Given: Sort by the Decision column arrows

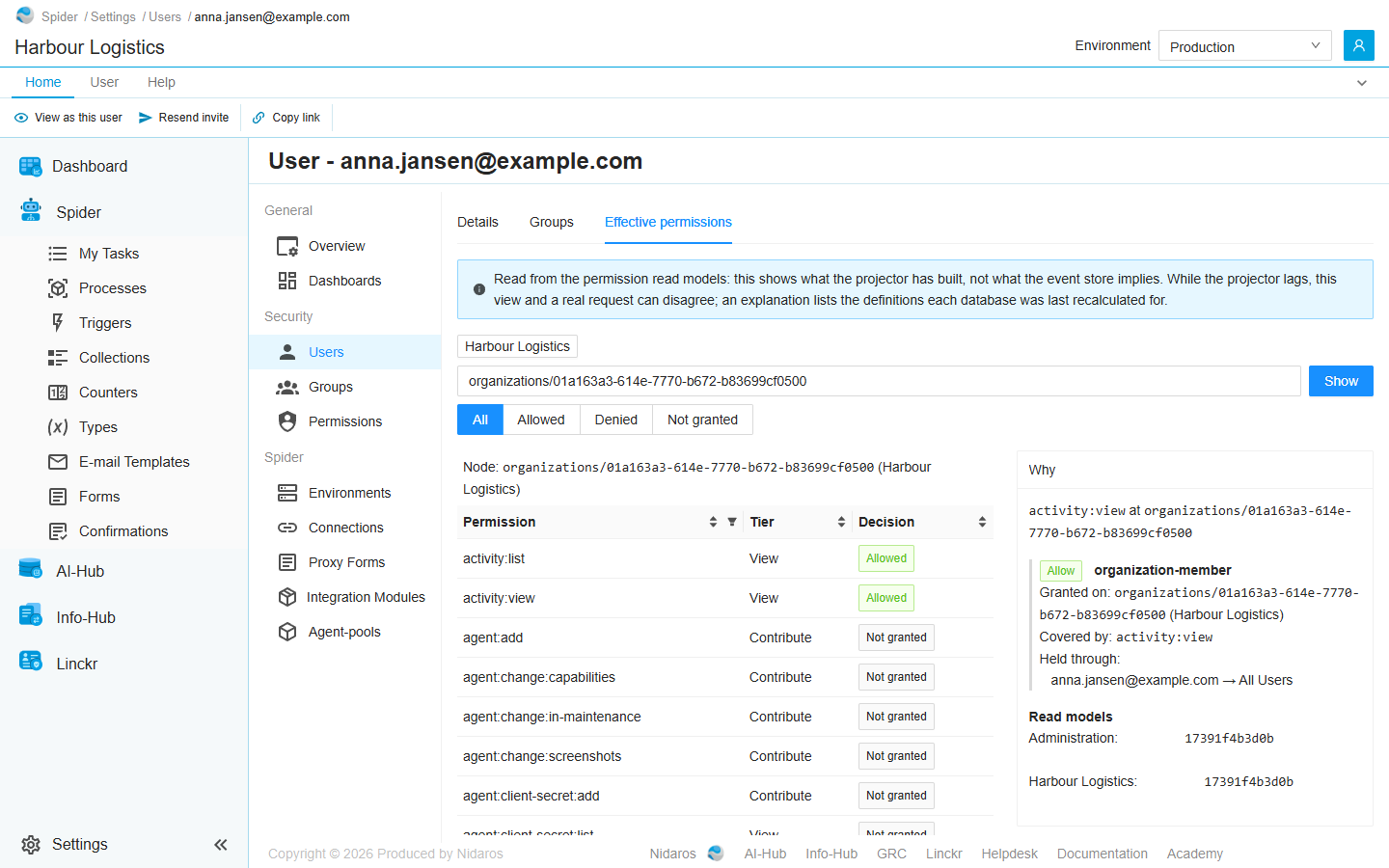Looking at the screenshot, I should click(x=982, y=522).
